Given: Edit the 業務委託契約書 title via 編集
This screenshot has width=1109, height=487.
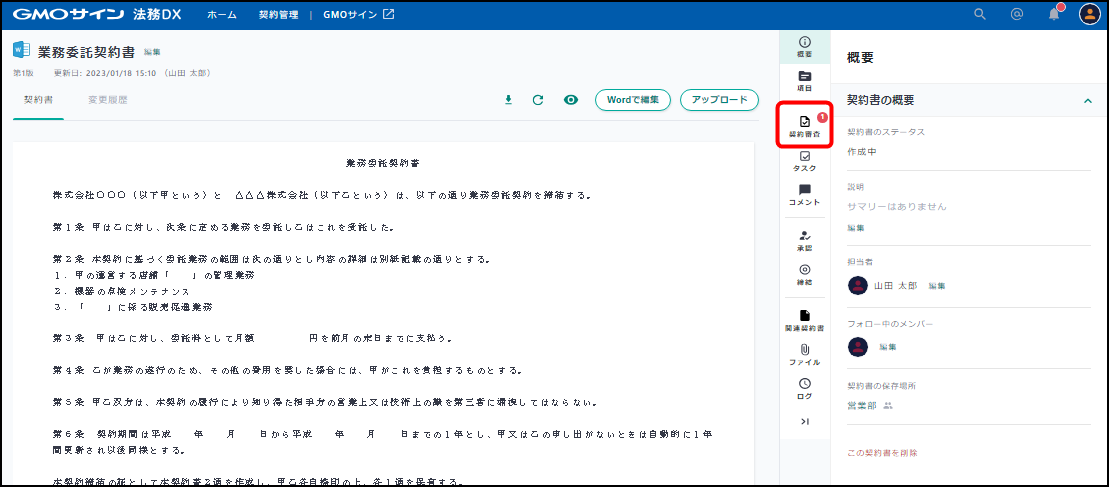Looking at the screenshot, I should coord(152,52).
